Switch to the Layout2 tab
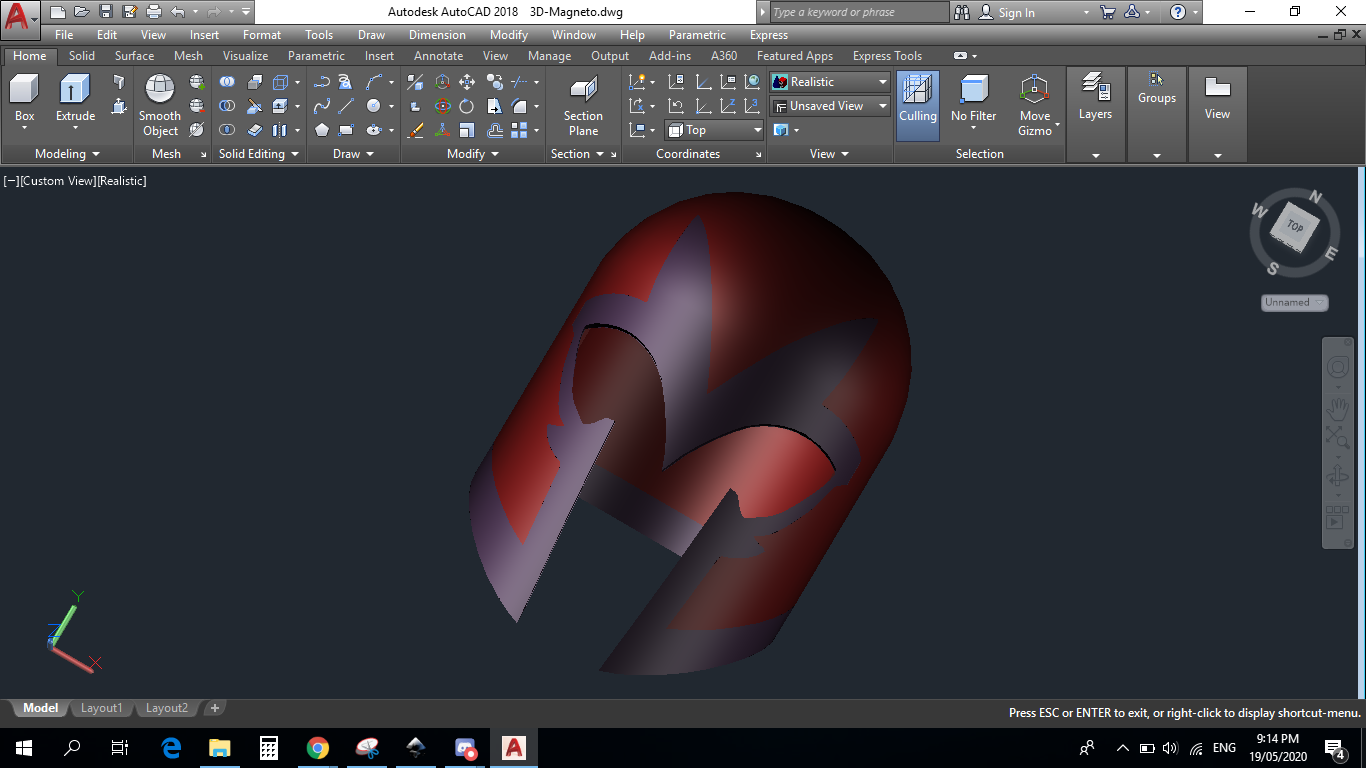The height and width of the screenshot is (768, 1366). click(x=167, y=708)
